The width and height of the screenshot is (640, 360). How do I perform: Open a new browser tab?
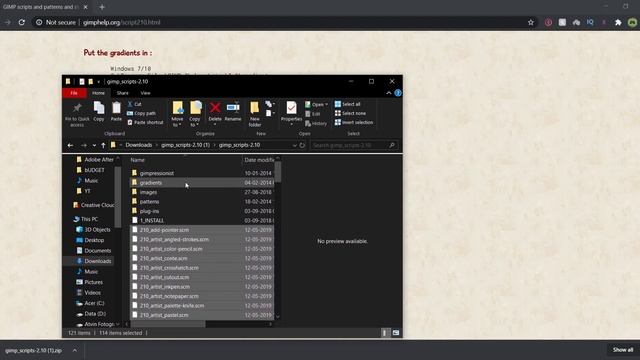pyautogui.click(x=102, y=7)
